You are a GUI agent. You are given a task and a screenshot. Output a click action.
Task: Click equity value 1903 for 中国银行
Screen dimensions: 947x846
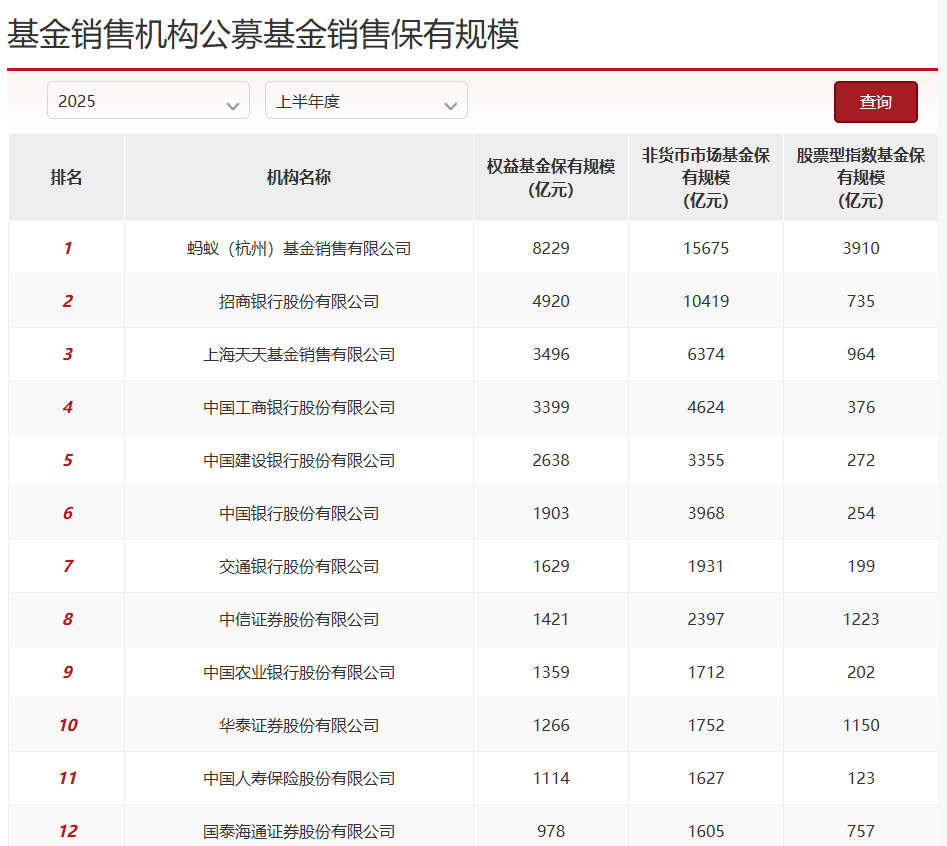551,514
